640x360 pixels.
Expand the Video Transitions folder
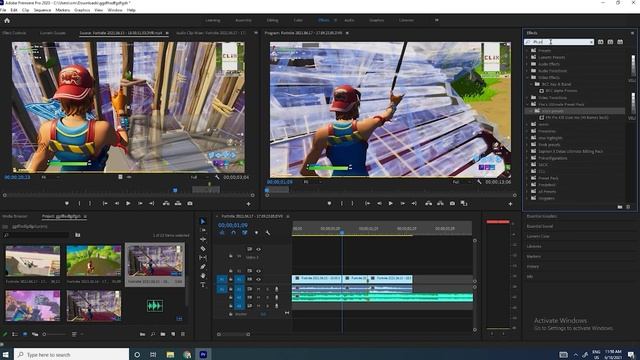pyautogui.click(x=527, y=98)
